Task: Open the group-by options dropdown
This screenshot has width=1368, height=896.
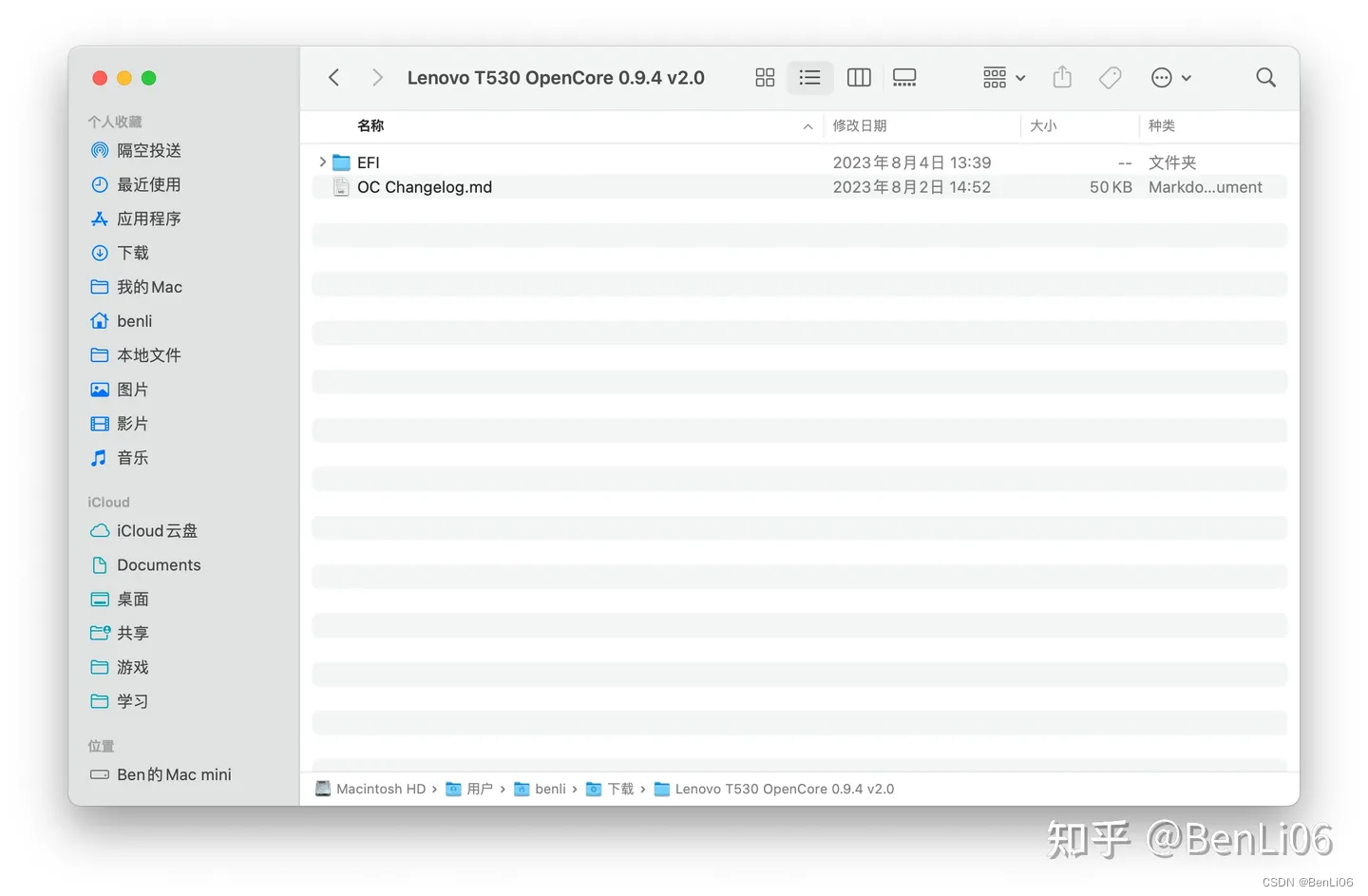Action: tap(1004, 78)
